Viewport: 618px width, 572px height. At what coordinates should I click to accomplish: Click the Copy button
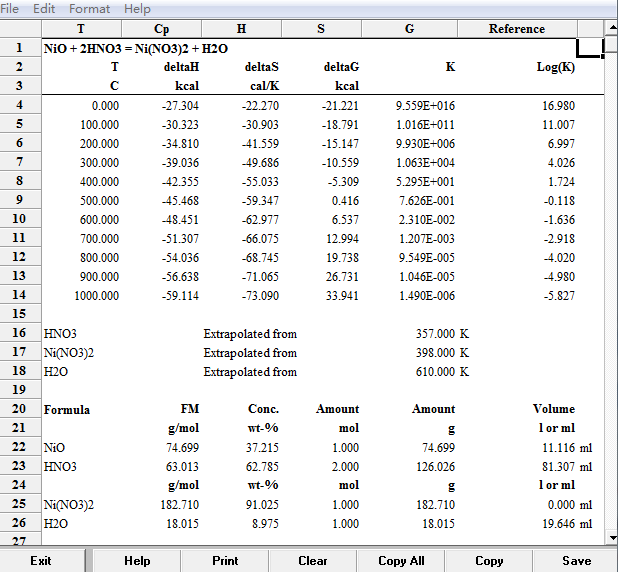[x=489, y=560]
